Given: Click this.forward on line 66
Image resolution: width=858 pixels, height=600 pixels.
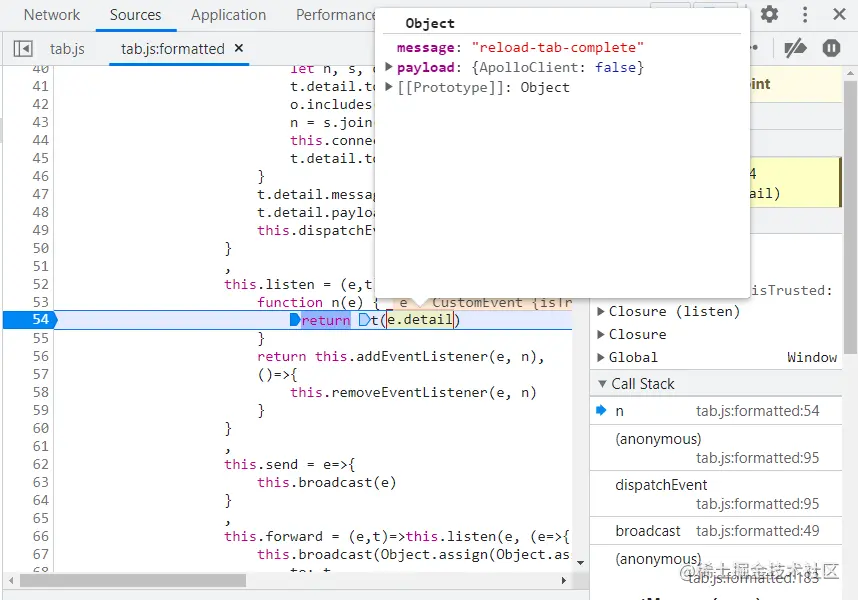Looking at the screenshot, I should click(x=273, y=537).
